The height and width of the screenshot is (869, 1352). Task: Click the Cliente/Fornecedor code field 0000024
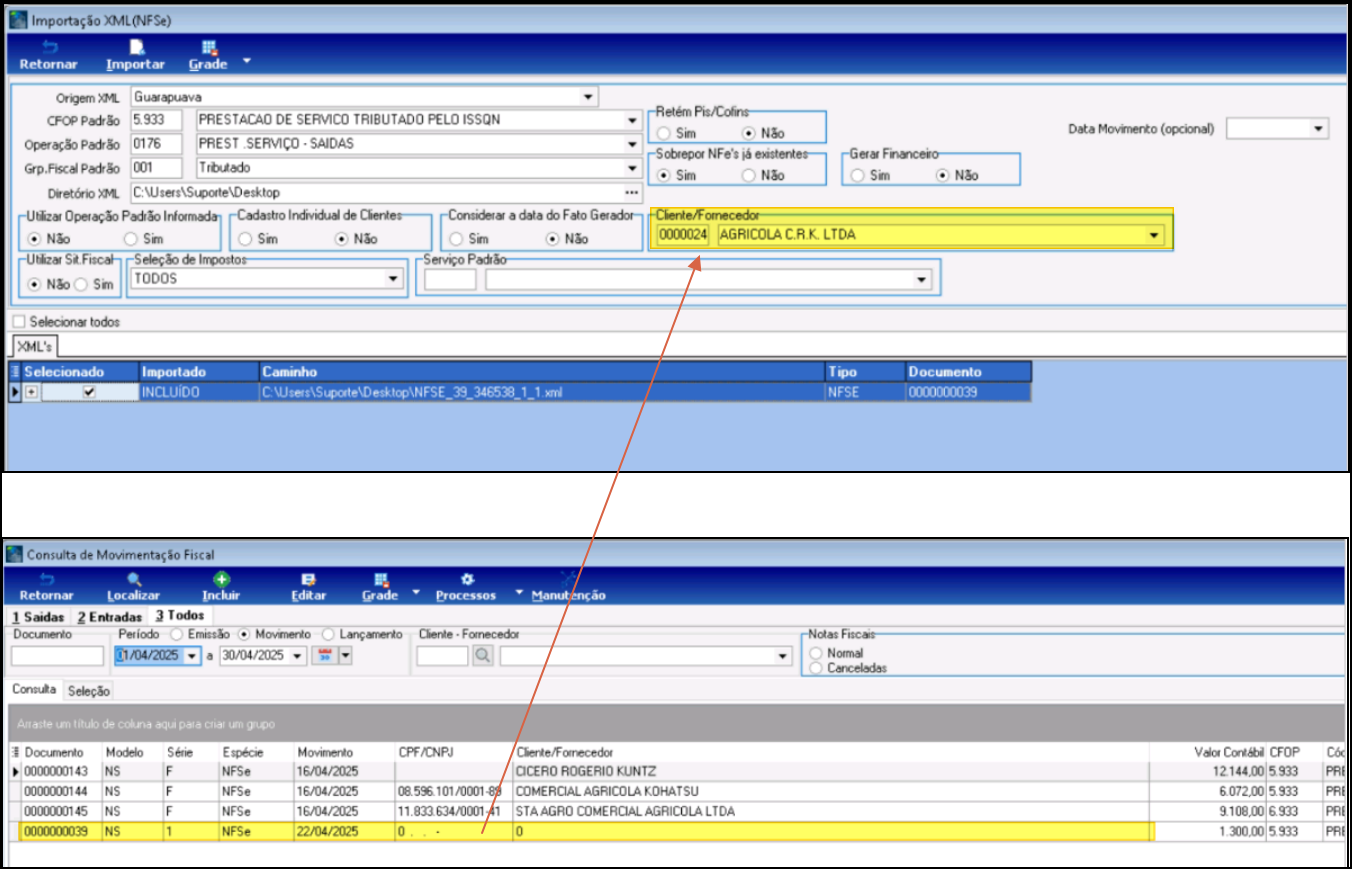(x=683, y=236)
